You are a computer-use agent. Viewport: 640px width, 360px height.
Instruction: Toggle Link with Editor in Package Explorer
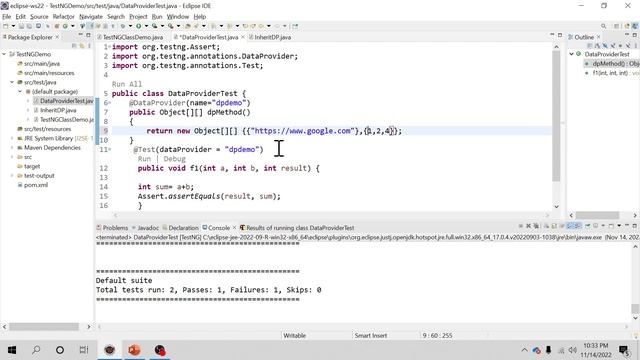coord(82,46)
